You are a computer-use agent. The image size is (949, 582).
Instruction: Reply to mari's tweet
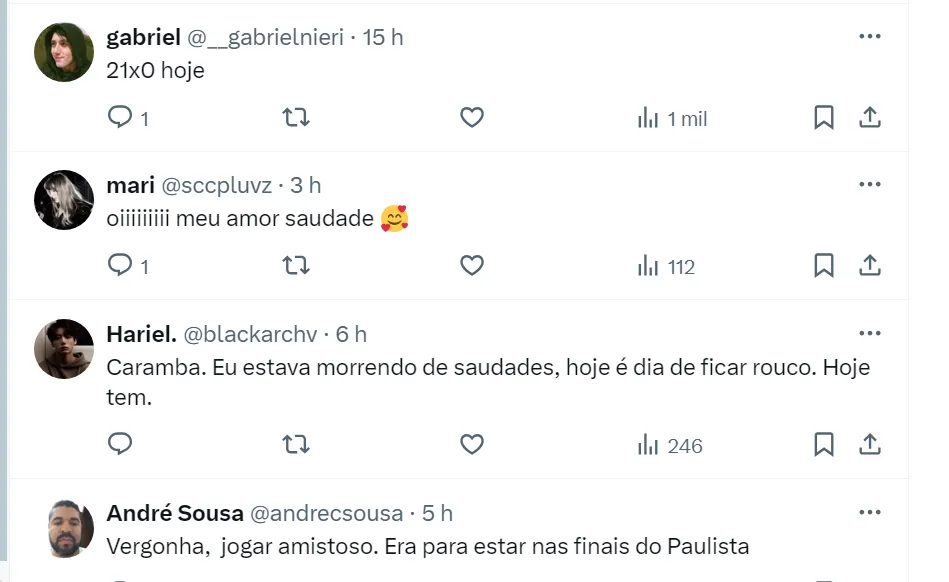point(120,266)
